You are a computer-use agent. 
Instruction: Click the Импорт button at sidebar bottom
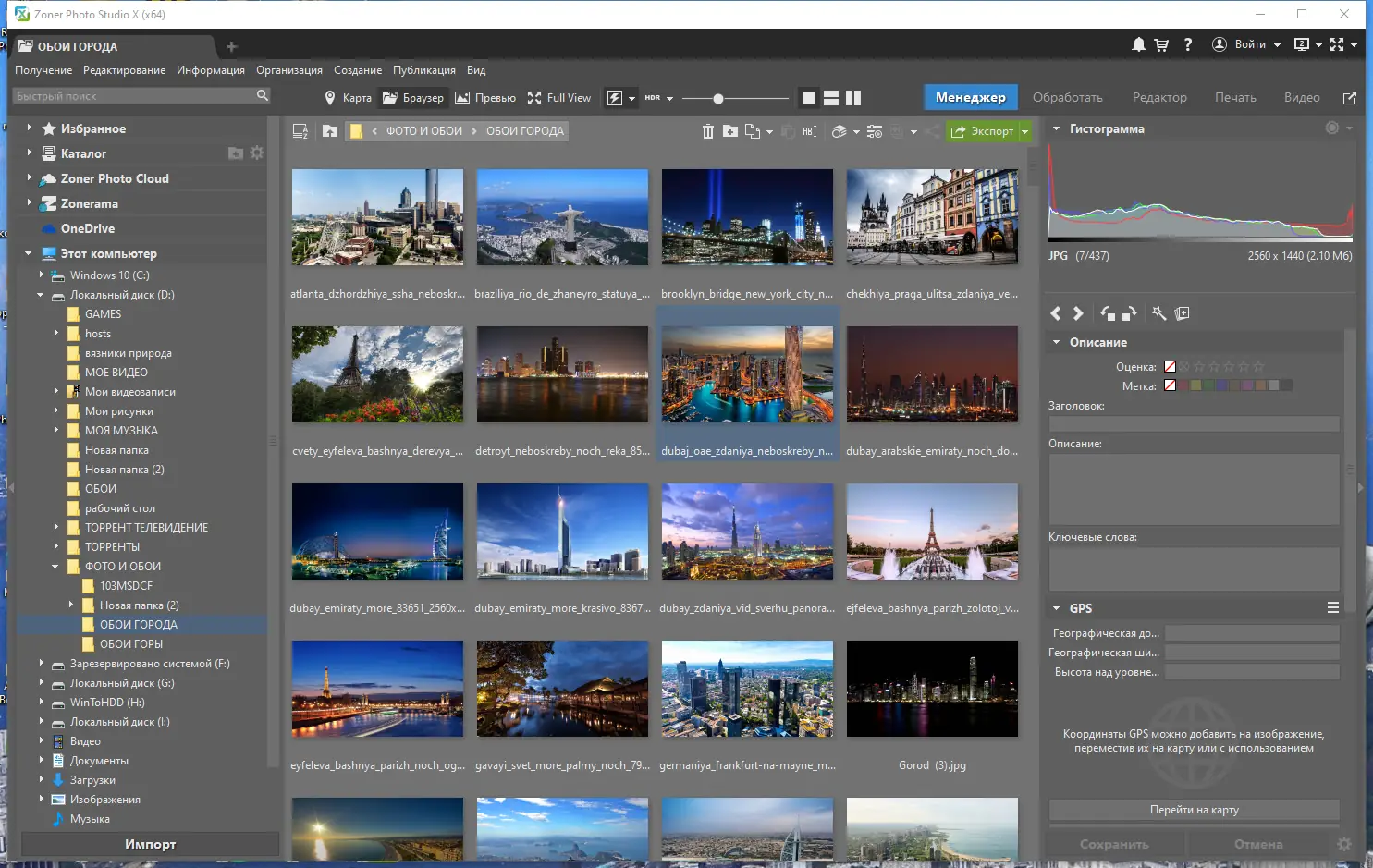(150, 844)
